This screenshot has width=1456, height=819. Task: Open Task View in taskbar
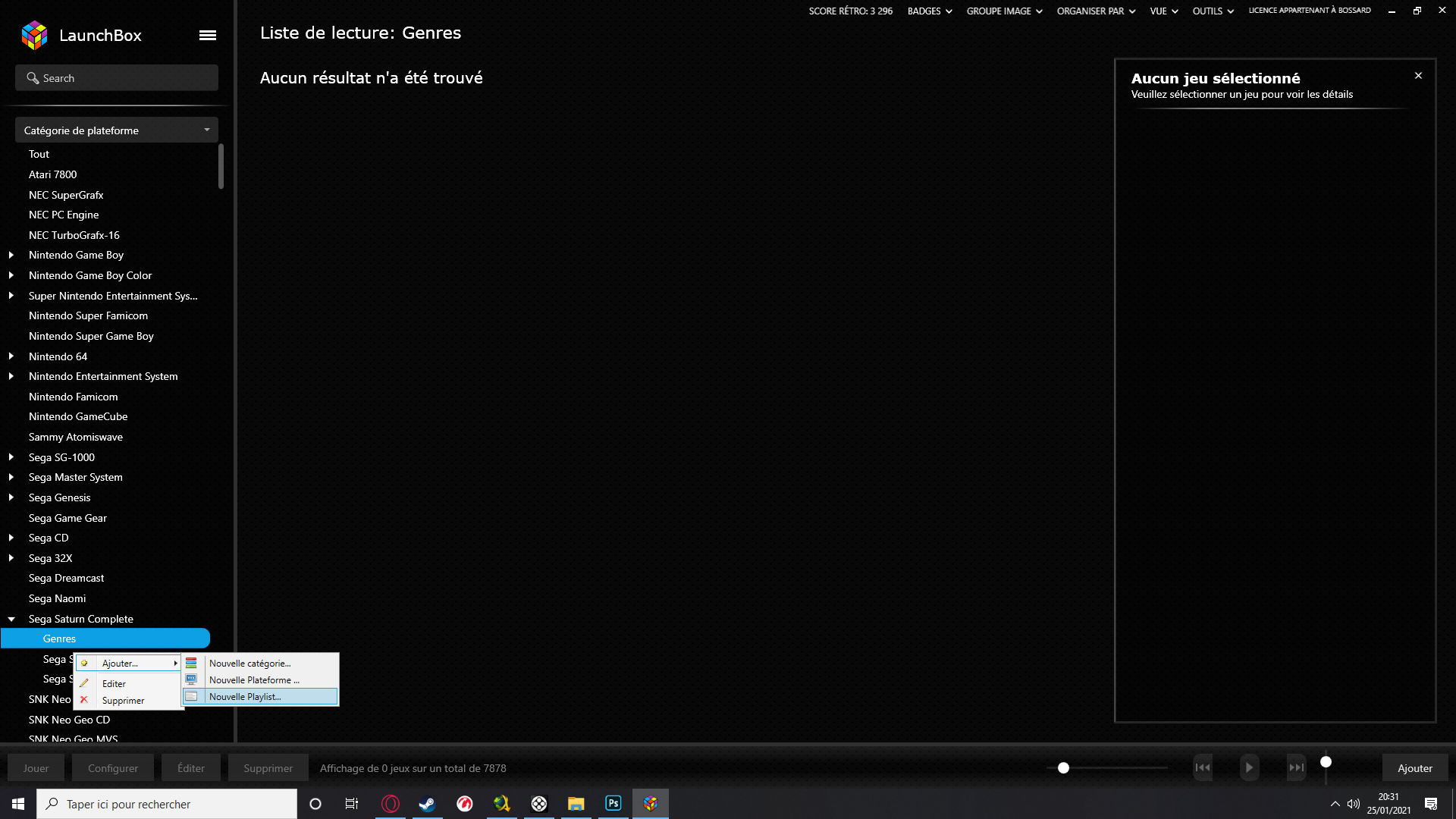352,804
